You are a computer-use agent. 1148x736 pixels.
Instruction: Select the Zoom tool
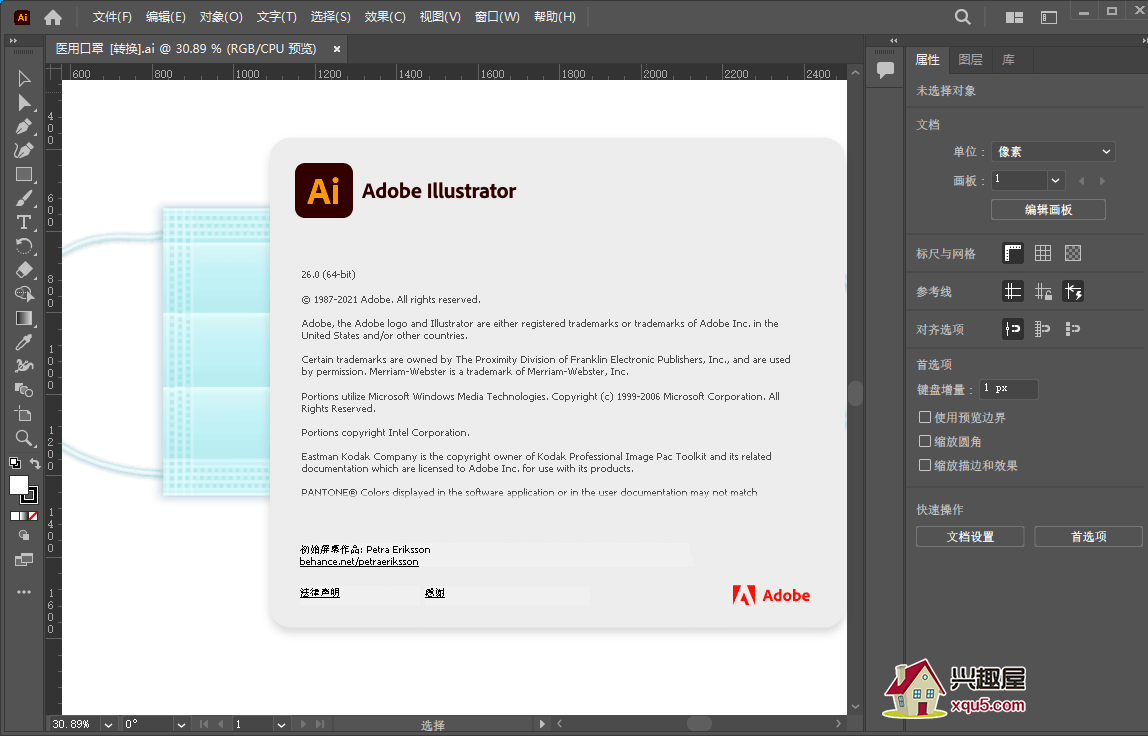click(24, 438)
